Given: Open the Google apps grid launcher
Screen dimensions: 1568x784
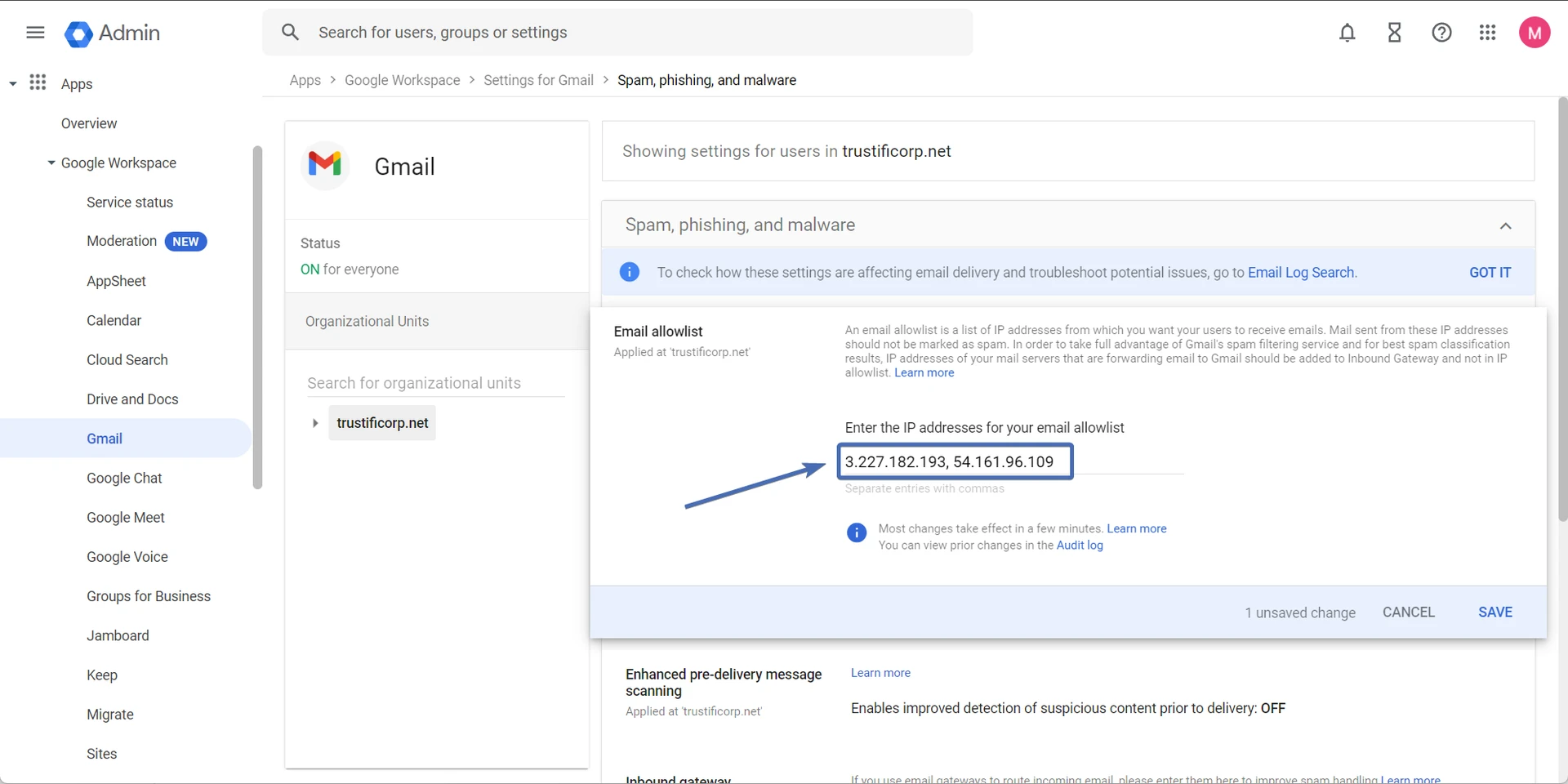Looking at the screenshot, I should pyautogui.click(x=1487, y=33).
